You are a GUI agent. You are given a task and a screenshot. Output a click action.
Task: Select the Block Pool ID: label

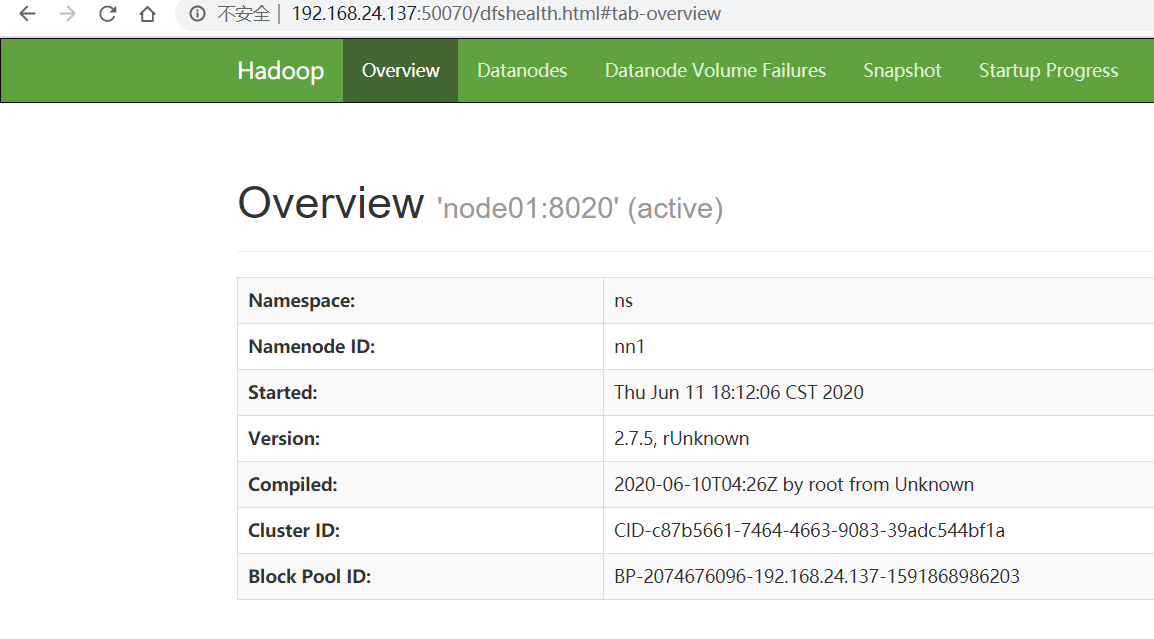pyautogui.click(x=310, y=576)
